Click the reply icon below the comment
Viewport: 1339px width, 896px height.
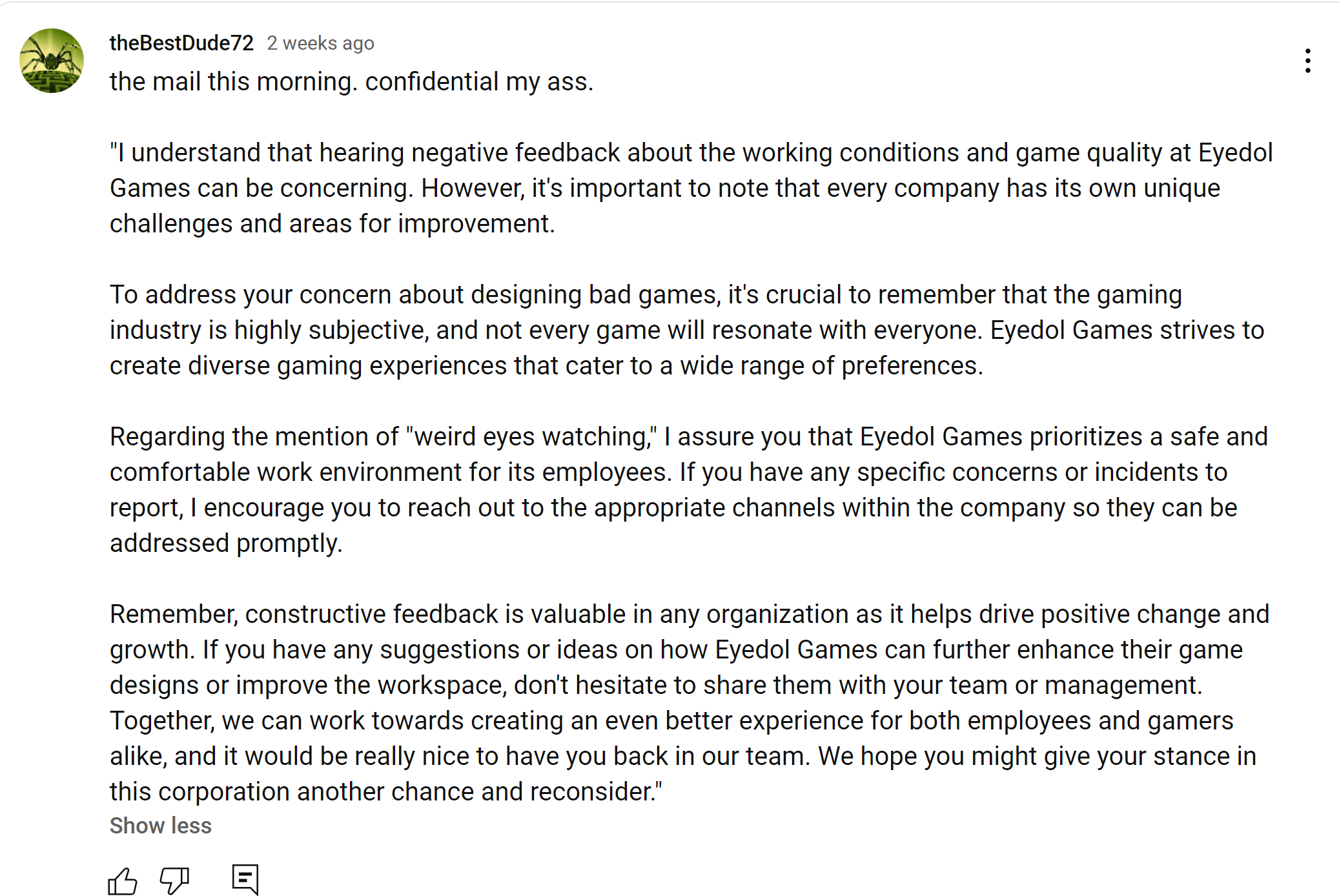pos(245,879)
